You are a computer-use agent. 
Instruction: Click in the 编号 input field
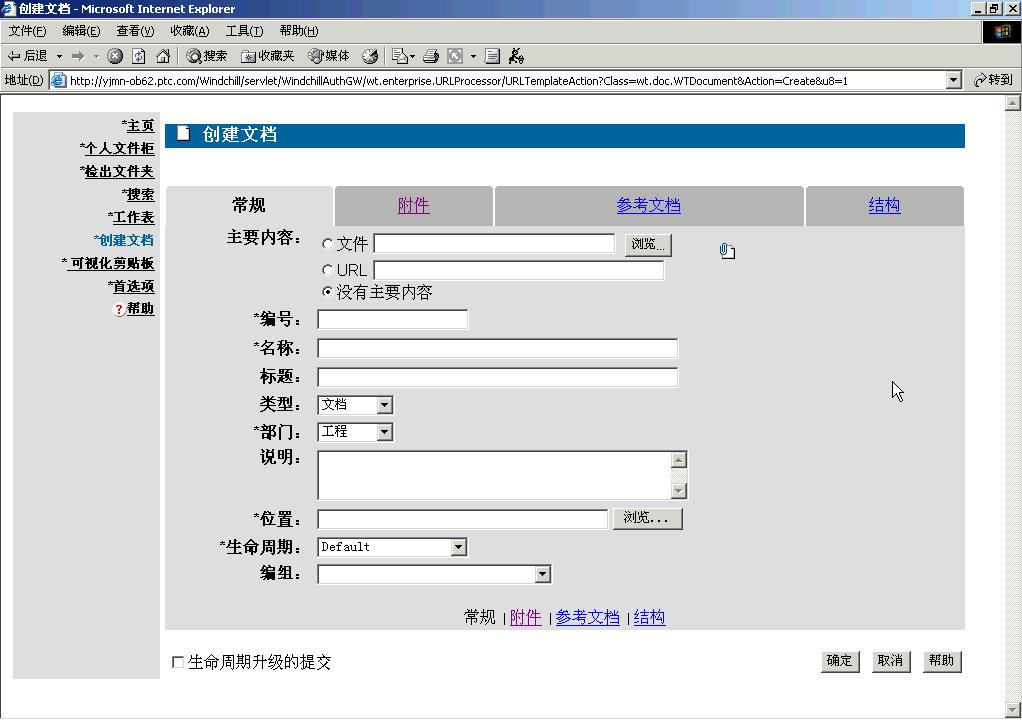pyautogui.click(x=392, y=319)
